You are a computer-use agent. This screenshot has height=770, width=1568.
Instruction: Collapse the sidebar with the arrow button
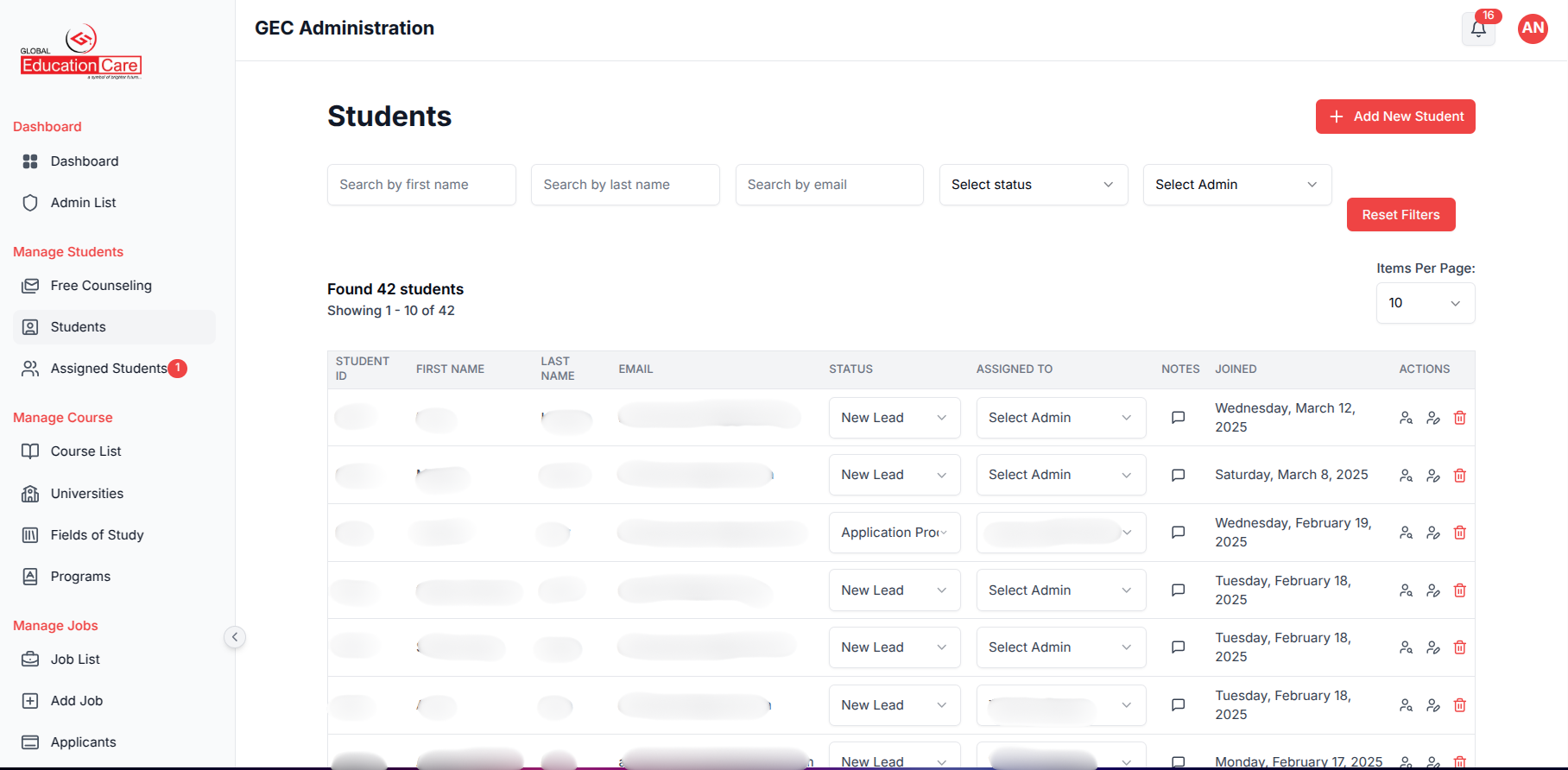234,637
